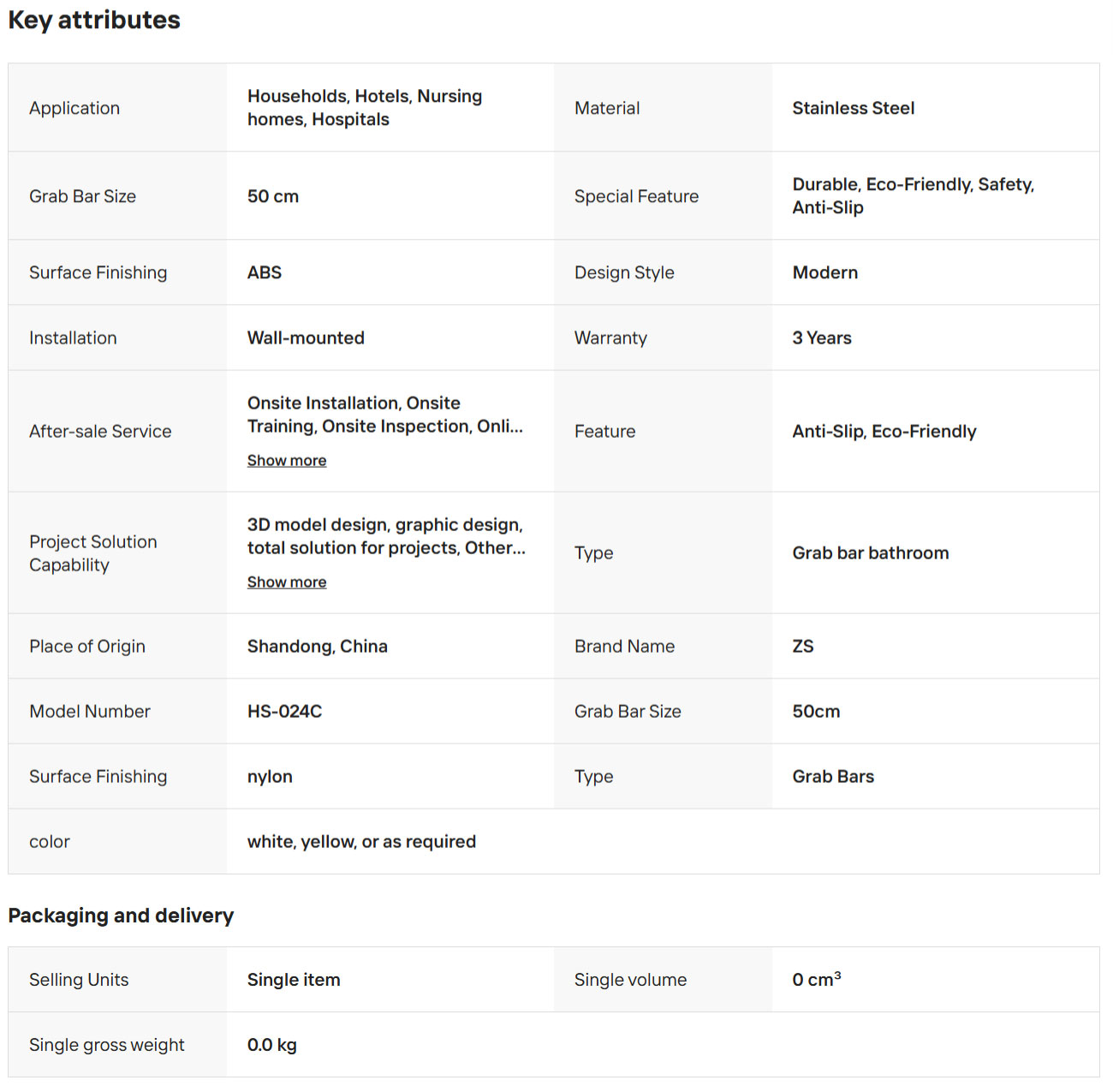Click the Shandong, China origin value
The height and width of the screenshot is (1092, 1113).
[318, 647]
